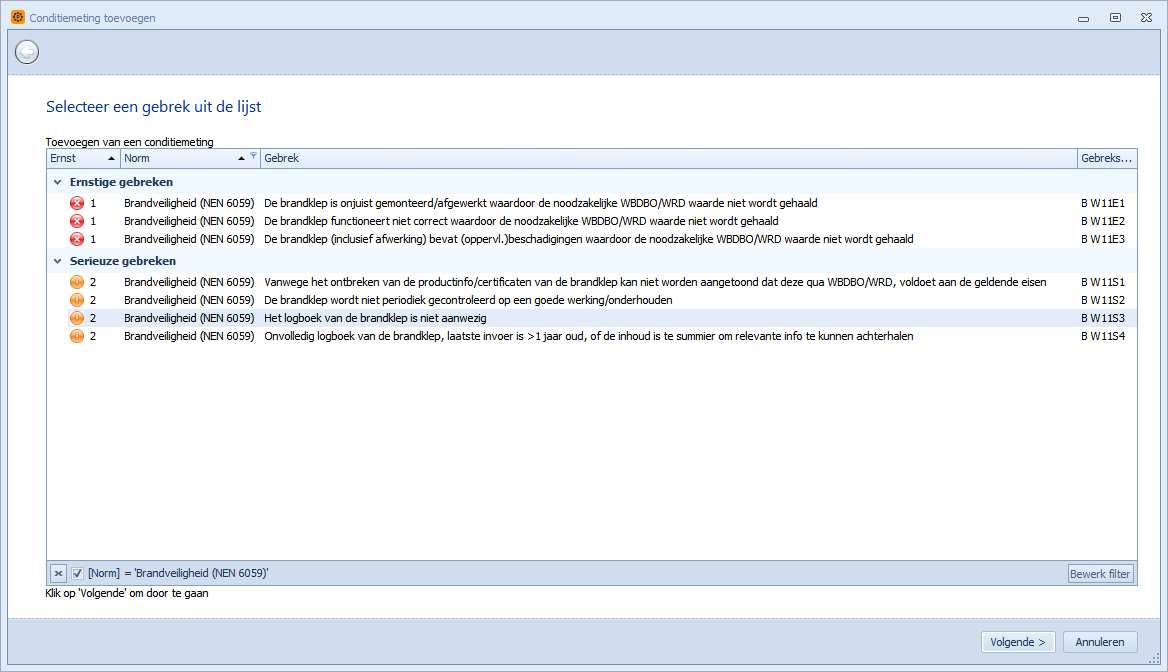Disable the Norm filter checkbox
Image resolution: width=1168 pixels, height=672 pixels.
coord(77,573)
